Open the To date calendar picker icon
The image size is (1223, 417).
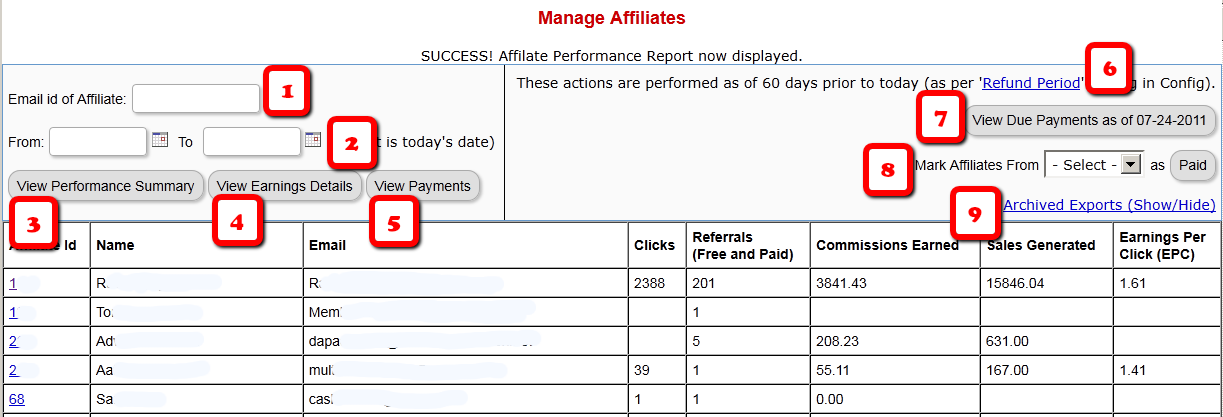point(313,141)
